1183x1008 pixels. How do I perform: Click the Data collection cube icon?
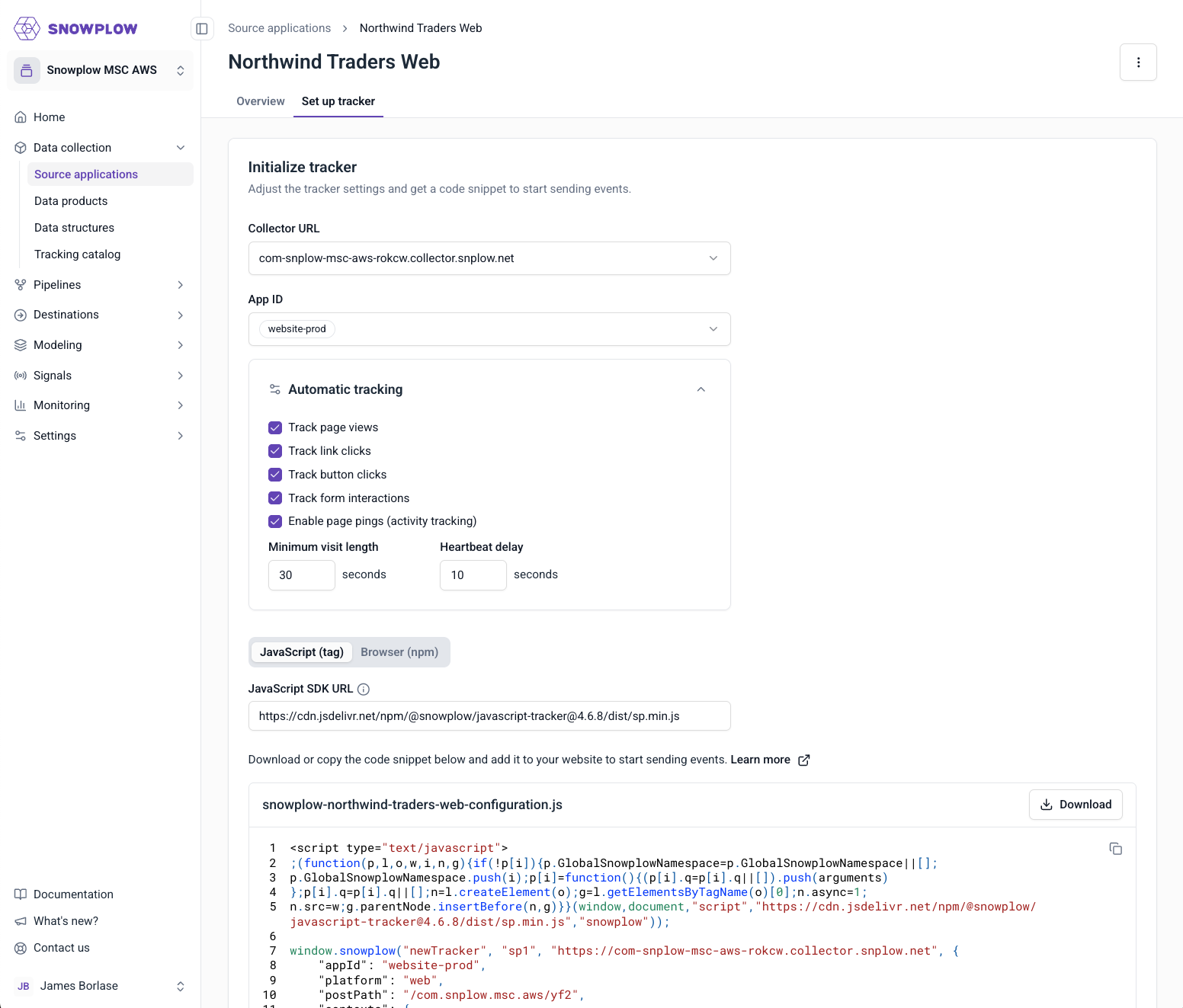point(21,148)
